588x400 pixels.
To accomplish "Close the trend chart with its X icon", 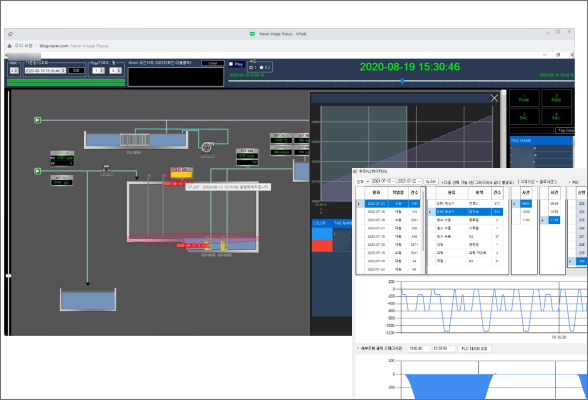I will 494,98.
